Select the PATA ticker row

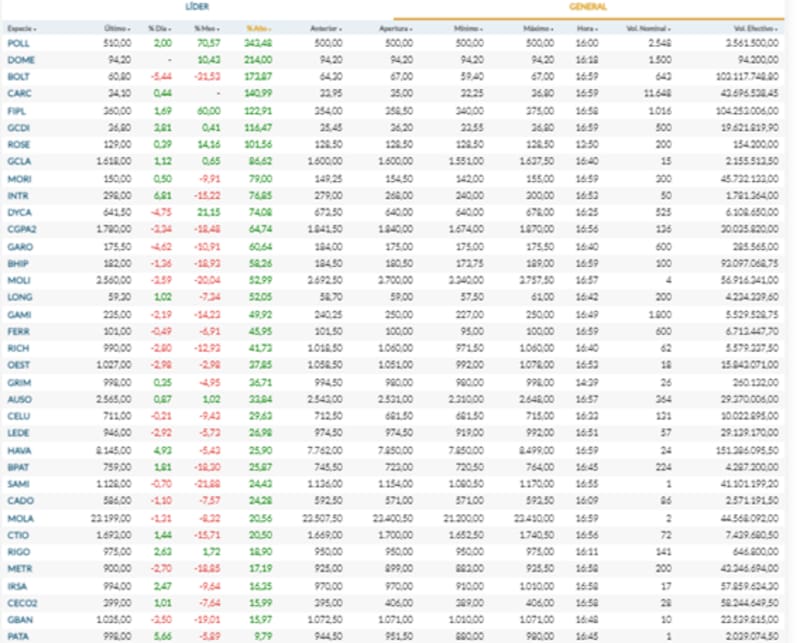coord(17,635)
